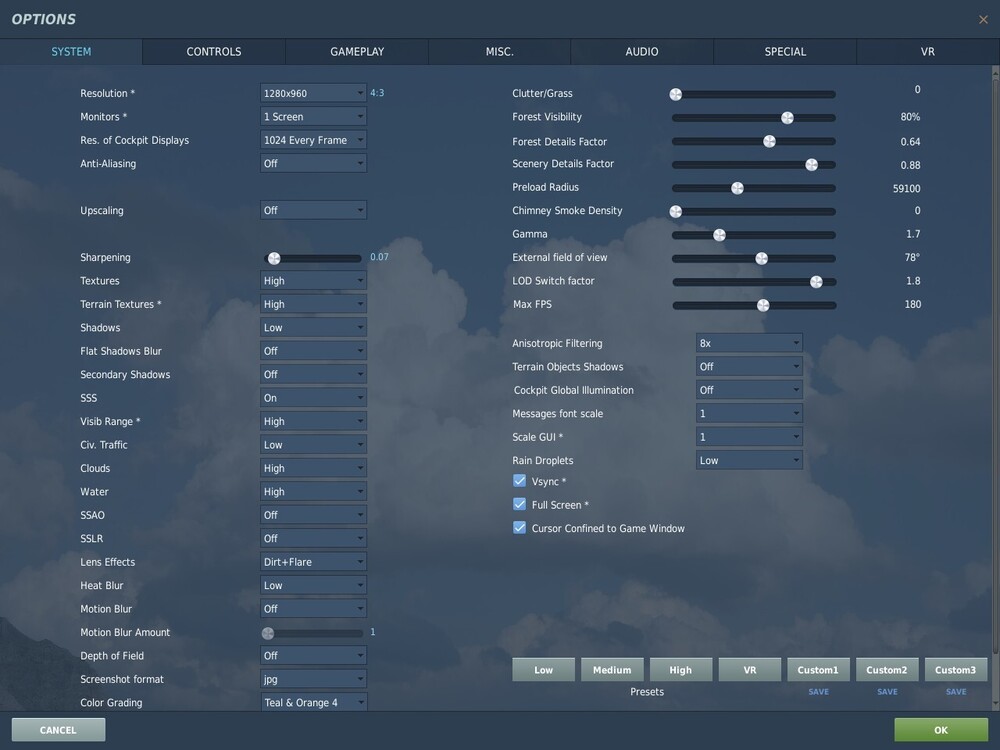
Task: Load the Custom1 preset
Action: click(818, 670)
